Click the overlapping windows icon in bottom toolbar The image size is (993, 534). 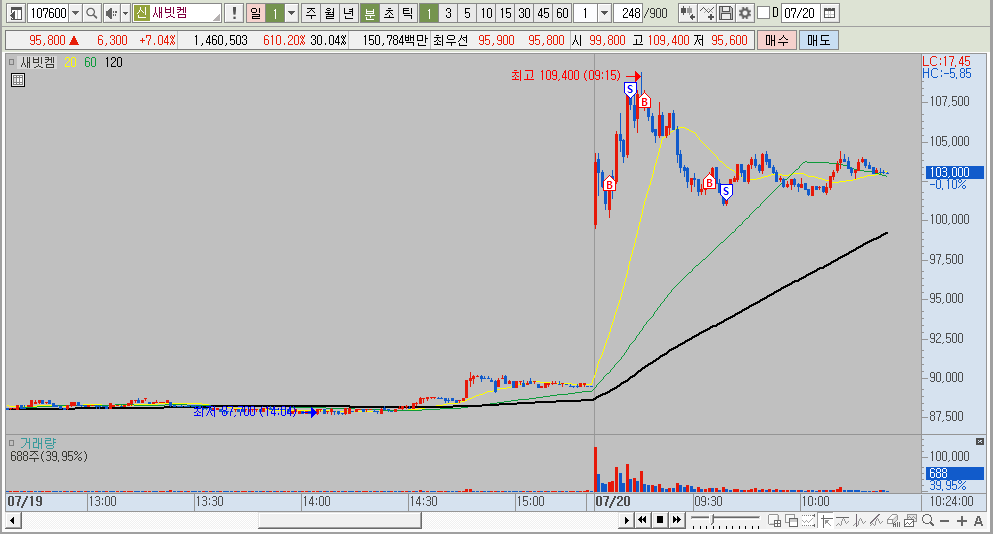(x=792, y=521)
